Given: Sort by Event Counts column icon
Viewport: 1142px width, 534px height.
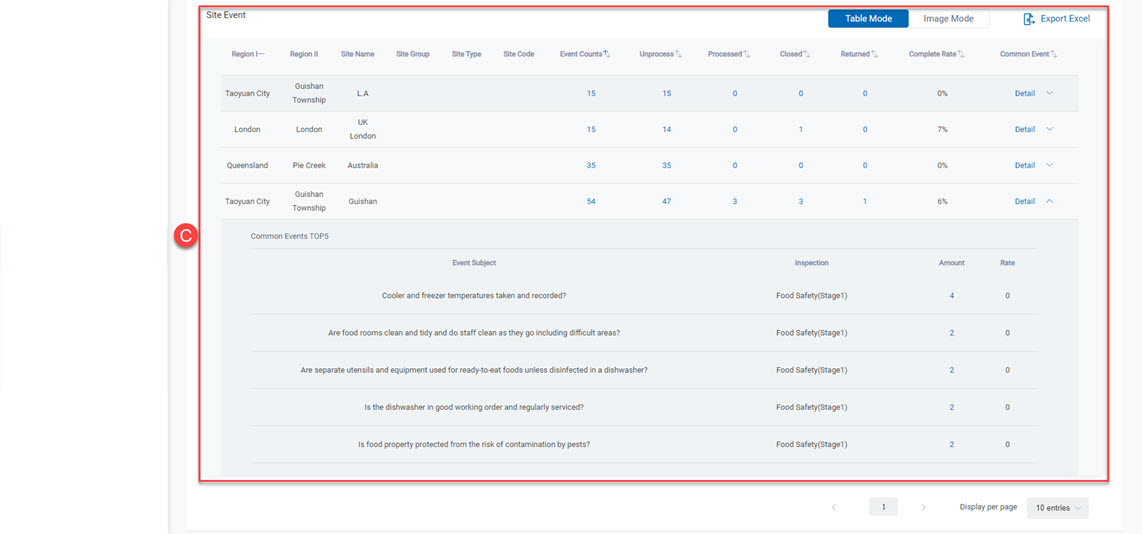Looking at the screenshot, I should pos(607,54).
